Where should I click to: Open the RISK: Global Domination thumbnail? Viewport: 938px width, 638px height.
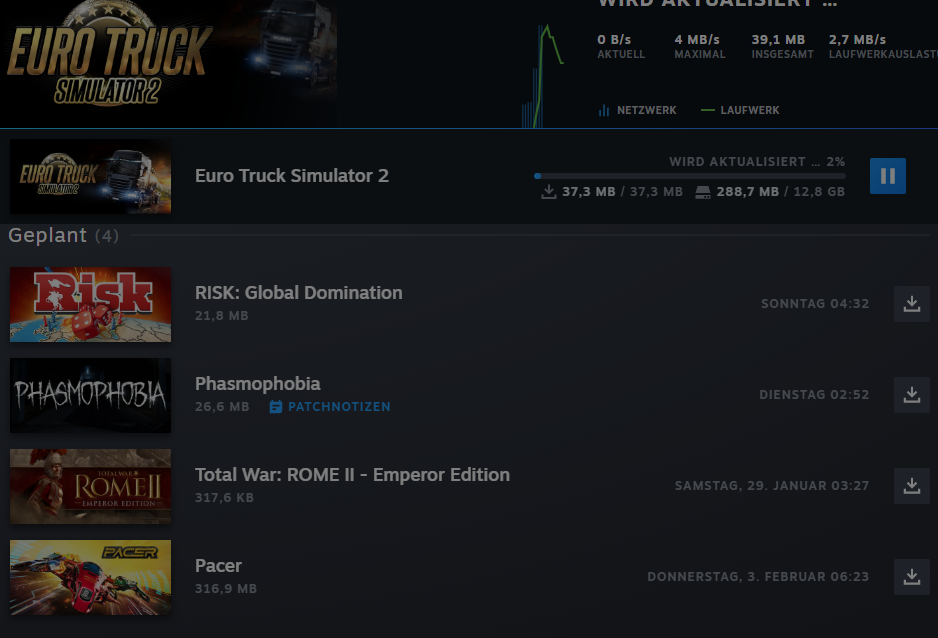coord(90,304)
